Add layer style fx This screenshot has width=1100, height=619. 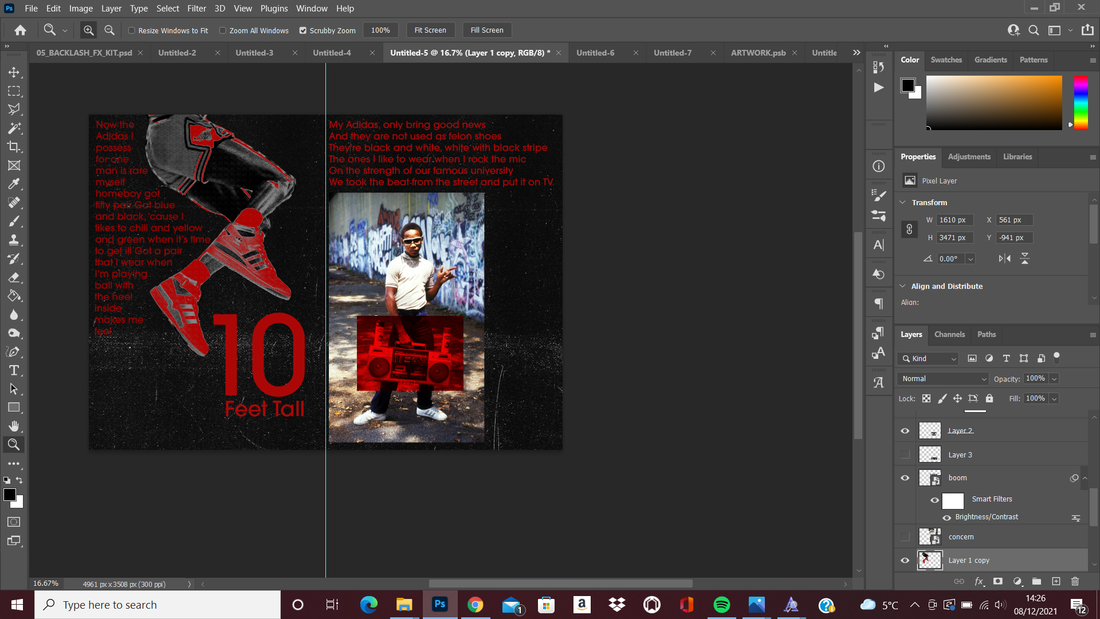point(979,581)
